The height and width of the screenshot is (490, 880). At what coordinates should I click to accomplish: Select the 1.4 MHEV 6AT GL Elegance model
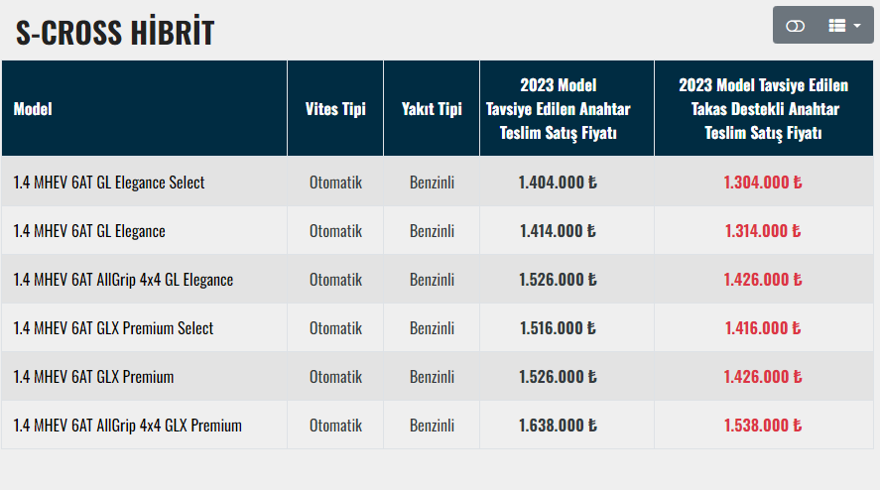[89, 231]
